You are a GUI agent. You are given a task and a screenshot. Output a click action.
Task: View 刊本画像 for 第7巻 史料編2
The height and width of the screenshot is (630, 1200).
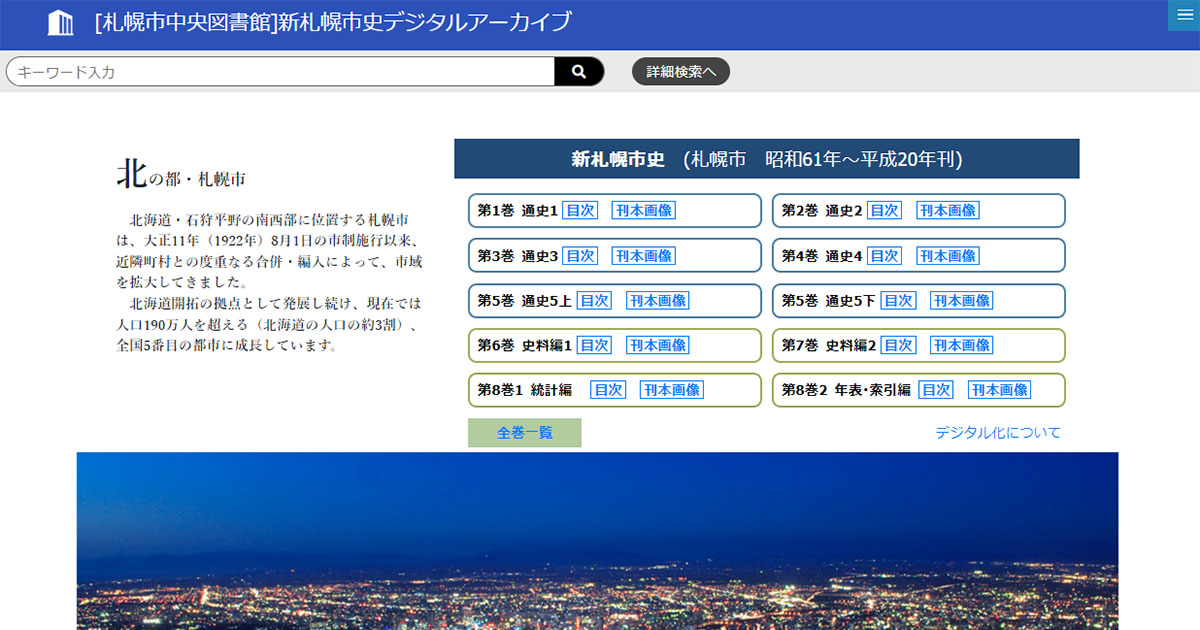(961, 345)
